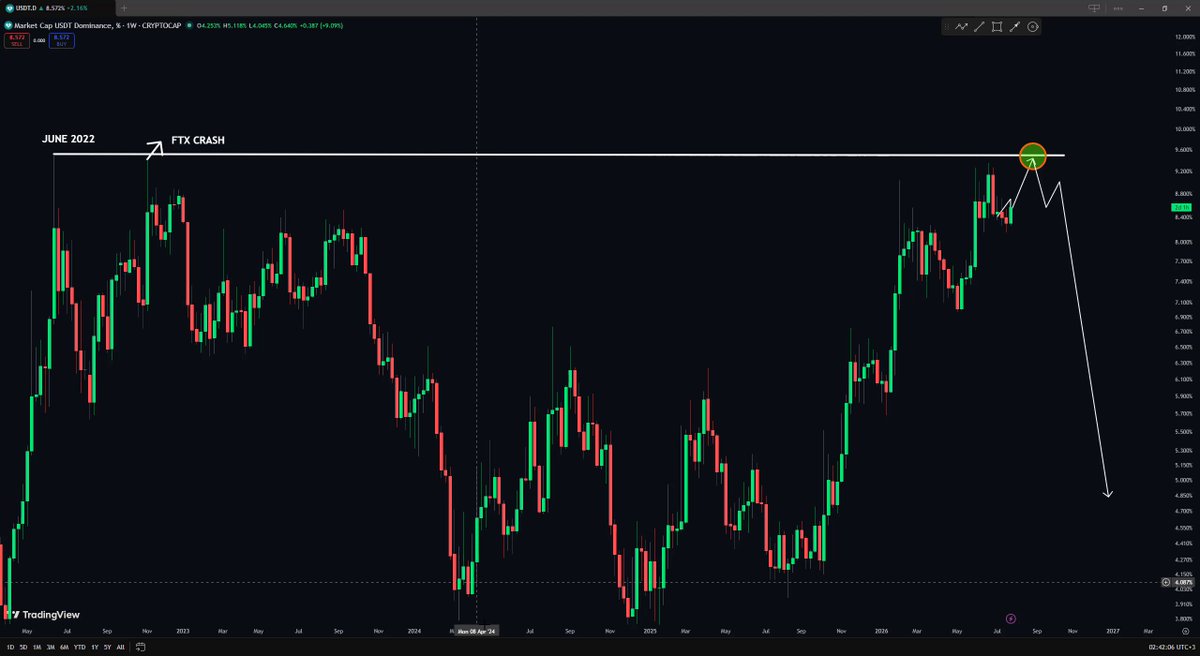The height and width of the screenshot is (656, 1200).
Task: Click the 0.000 spread value
Action: tap(38, 40)
